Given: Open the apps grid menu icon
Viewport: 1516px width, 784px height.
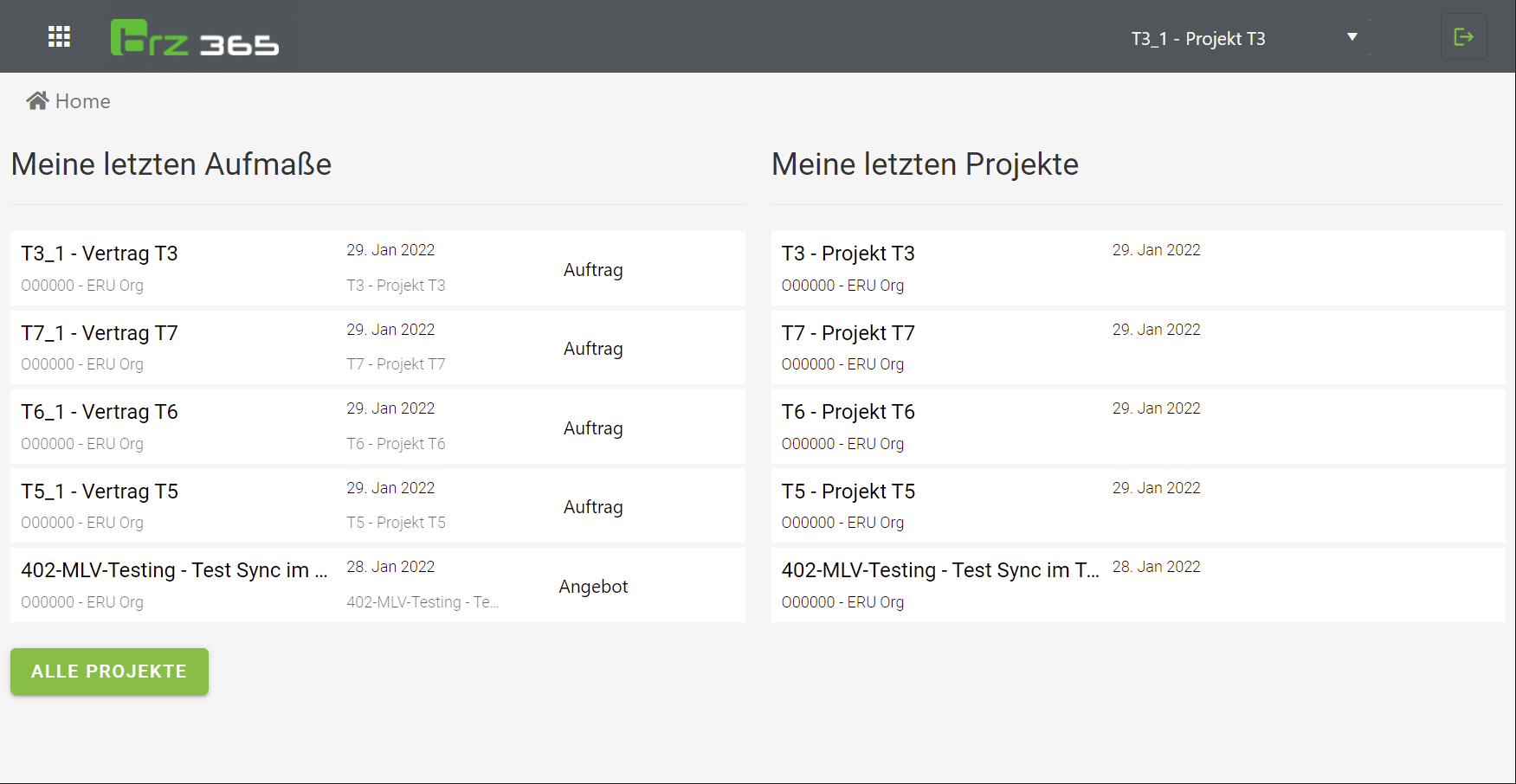Looking at the screenshot, I should point(59,36).
